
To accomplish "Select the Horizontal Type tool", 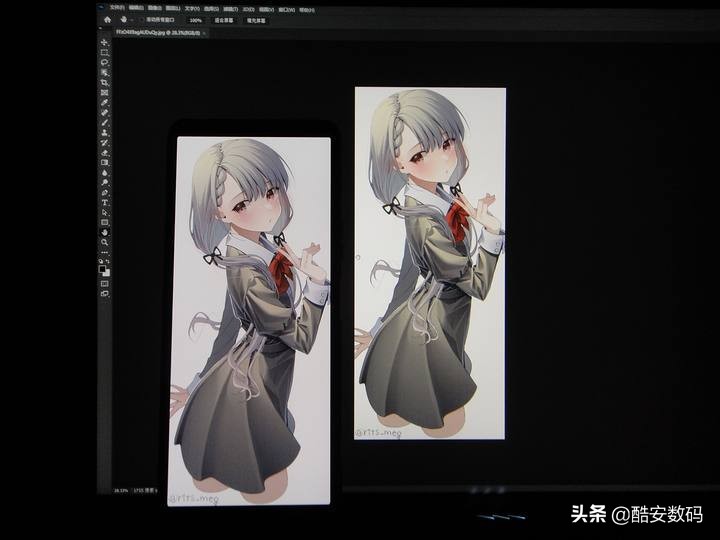I will click(104, 202).
